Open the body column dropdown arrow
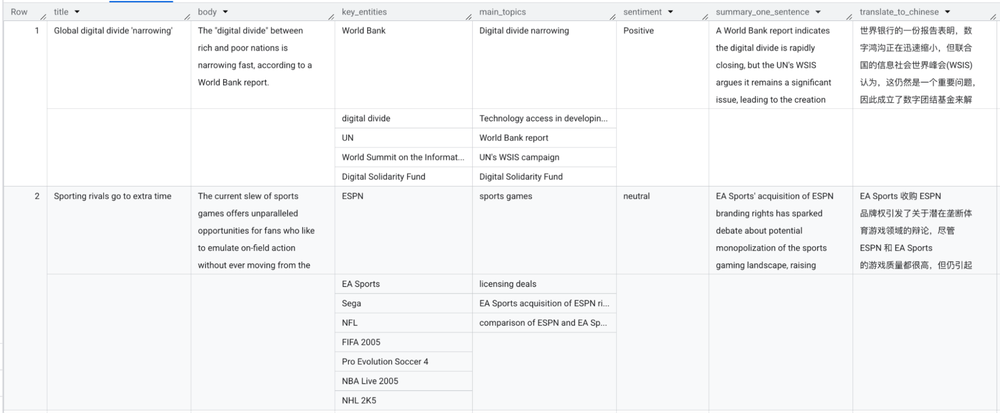Screen dimensions: 1000x413 (225, 12)
